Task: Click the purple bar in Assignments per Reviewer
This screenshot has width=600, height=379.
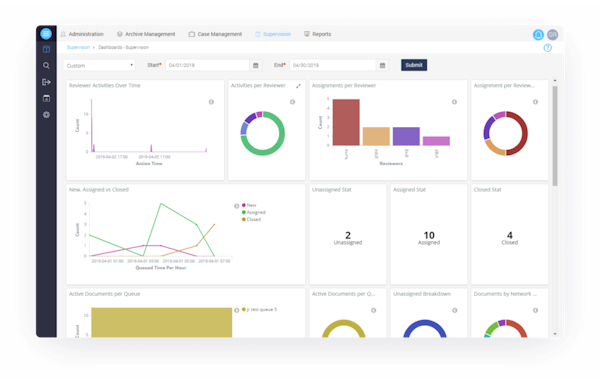Action: pyautogui.click(x=406, y=136)
